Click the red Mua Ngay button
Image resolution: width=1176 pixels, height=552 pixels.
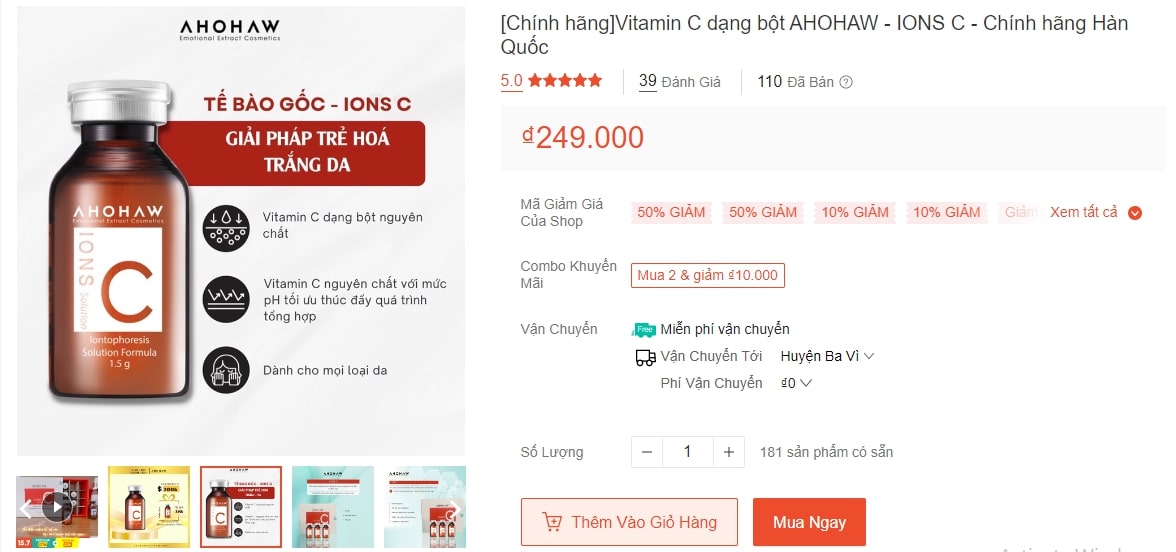(809, 522)
